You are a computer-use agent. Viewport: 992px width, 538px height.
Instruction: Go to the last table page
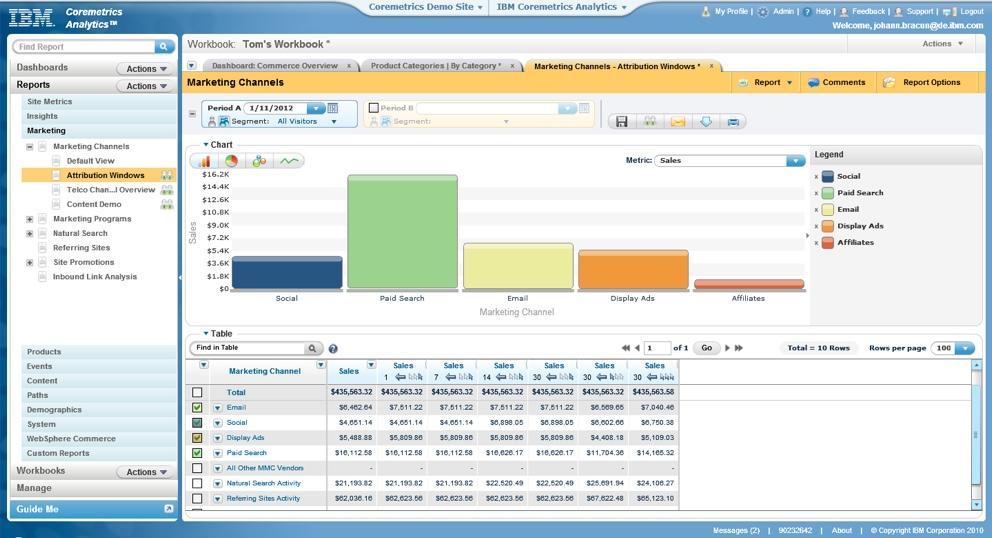coord(738,348)
